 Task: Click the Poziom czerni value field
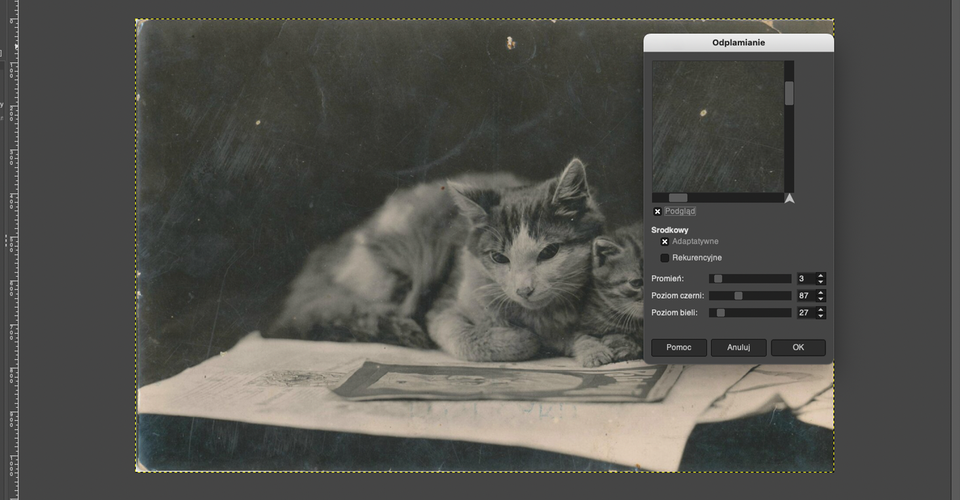click(x=806, y=296)
